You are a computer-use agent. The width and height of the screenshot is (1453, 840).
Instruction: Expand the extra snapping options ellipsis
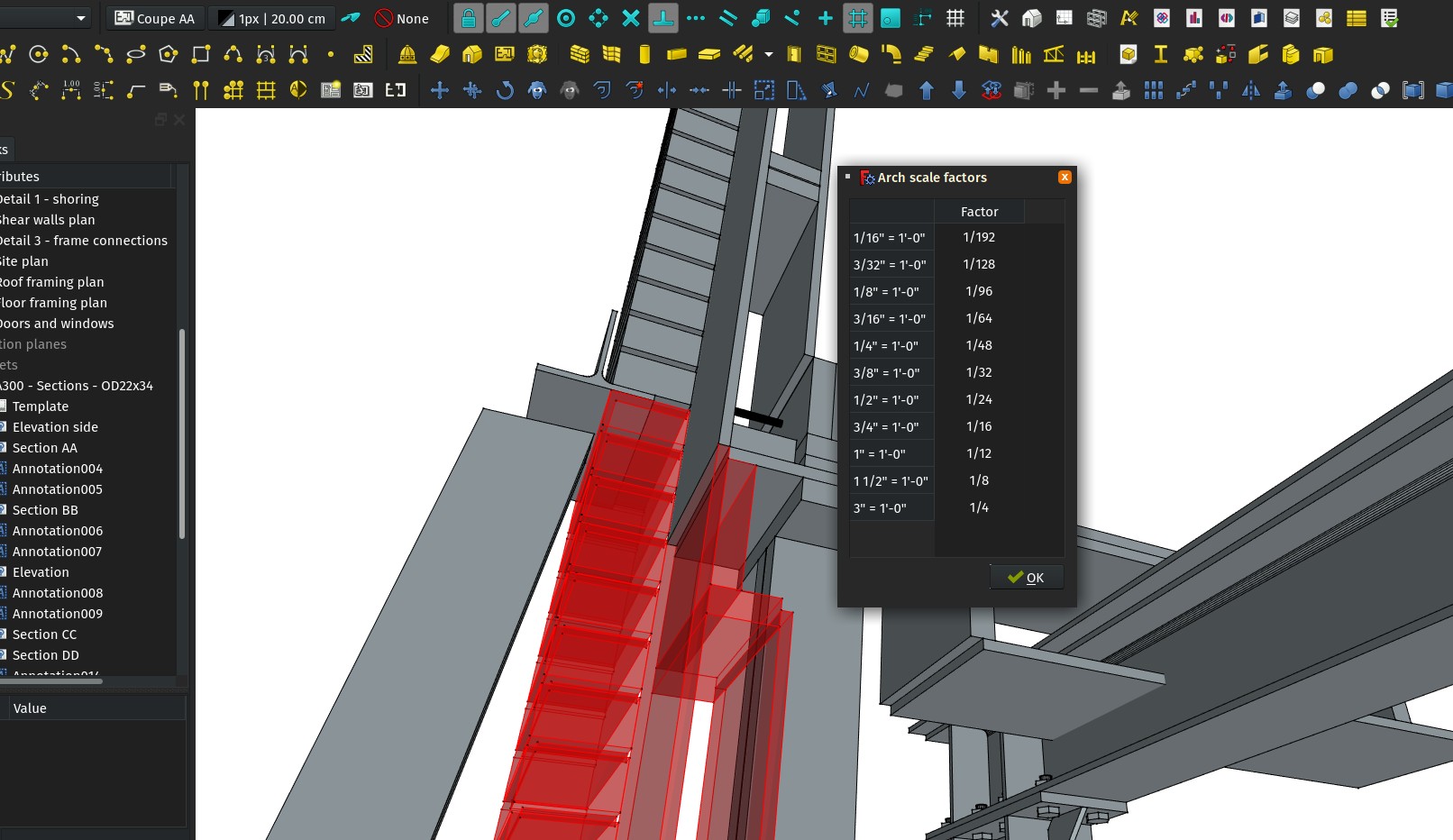click(696, 18)
